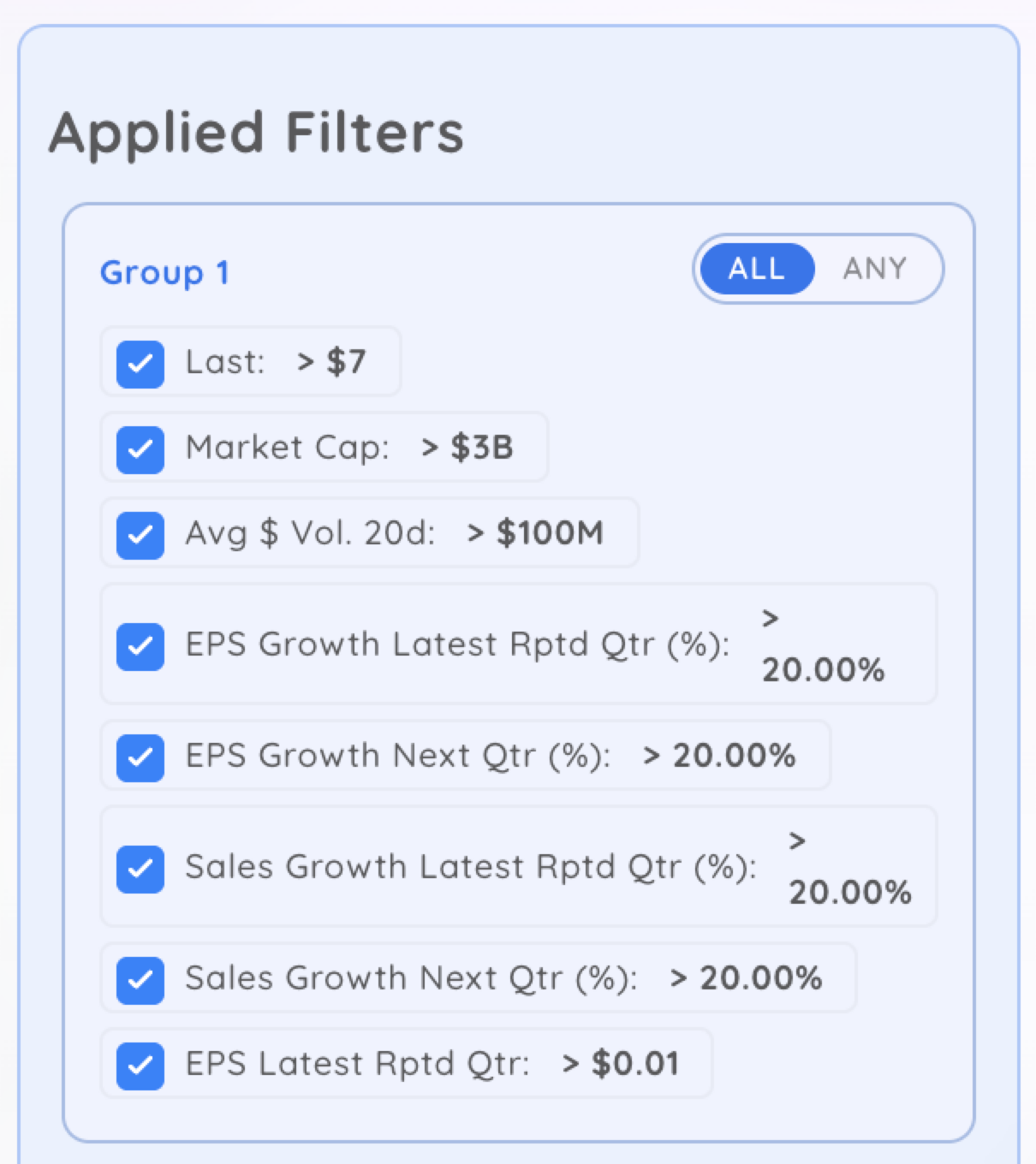The height and width of the screenshot is (1164, 1036).
Task: Open Sales Growth Latest Rptd Qtr filter
Action: coord(471,867)
